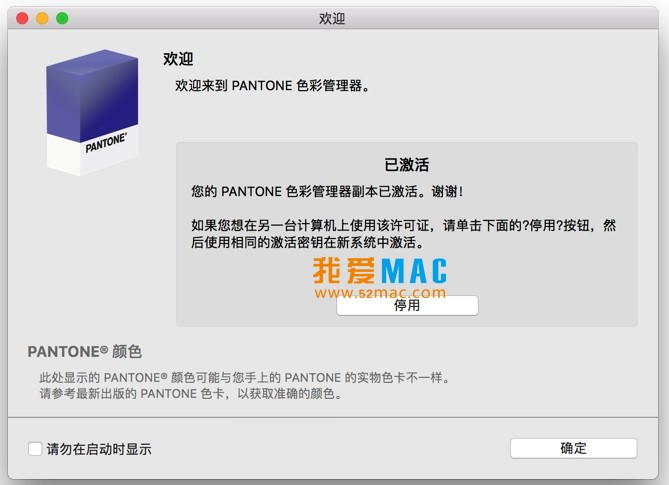
Task: Enable the 请勿在启动时显示 checkbox
Action: click(35, 449)
